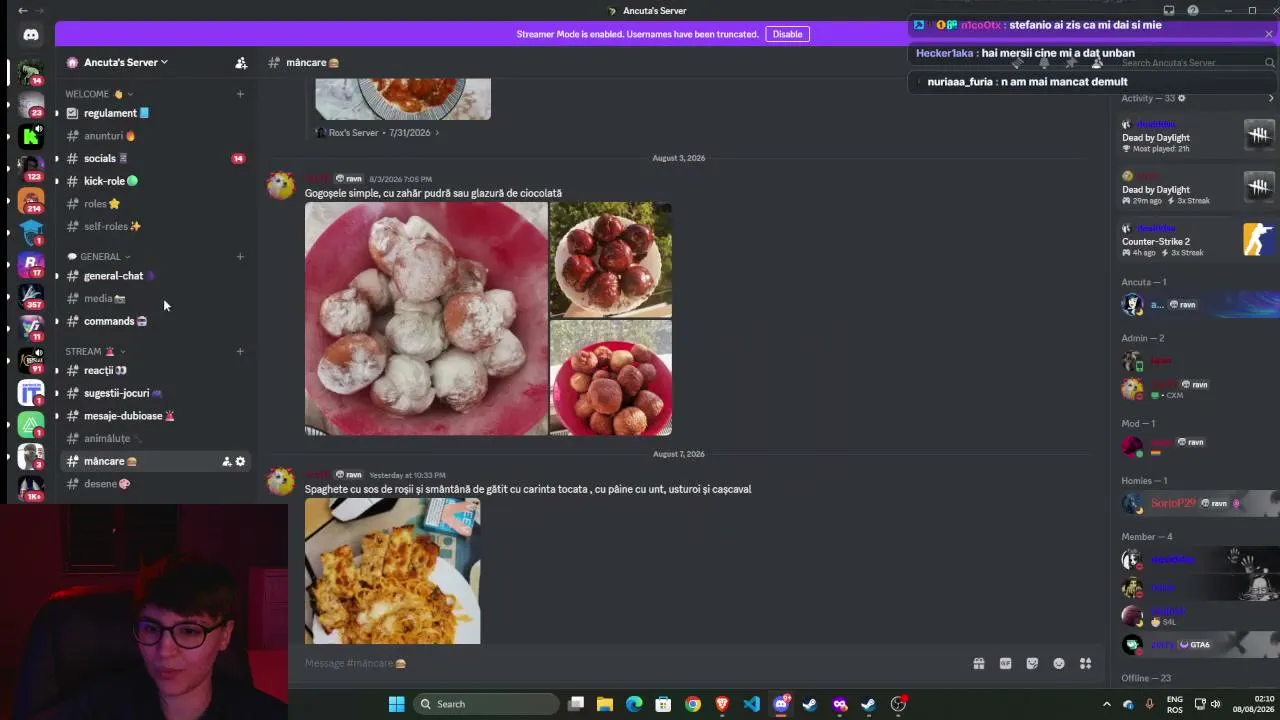Open ENG ROS language switcher
1280x720 pixels.
(x=1175, y=704)
